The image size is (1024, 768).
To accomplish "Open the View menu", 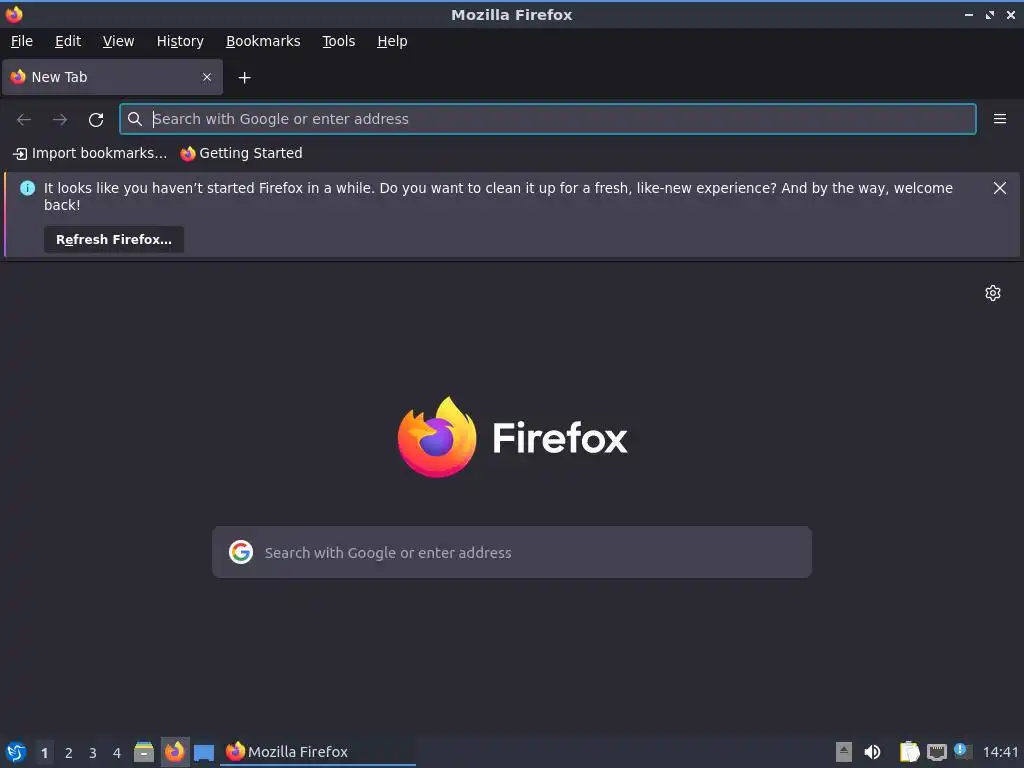I will tap(118, 41).
